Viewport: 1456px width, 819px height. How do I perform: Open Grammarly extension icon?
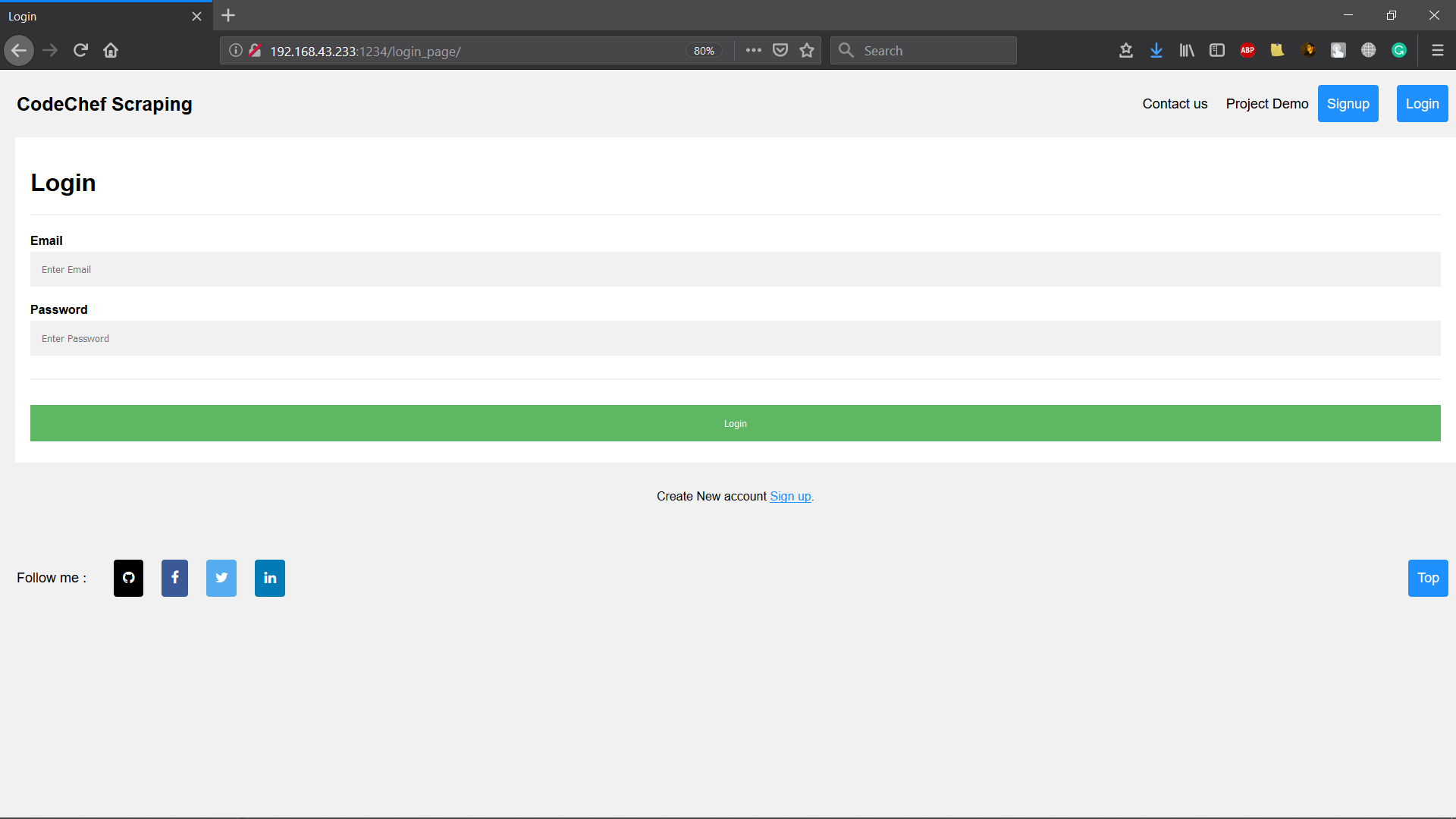(1399, 50)
